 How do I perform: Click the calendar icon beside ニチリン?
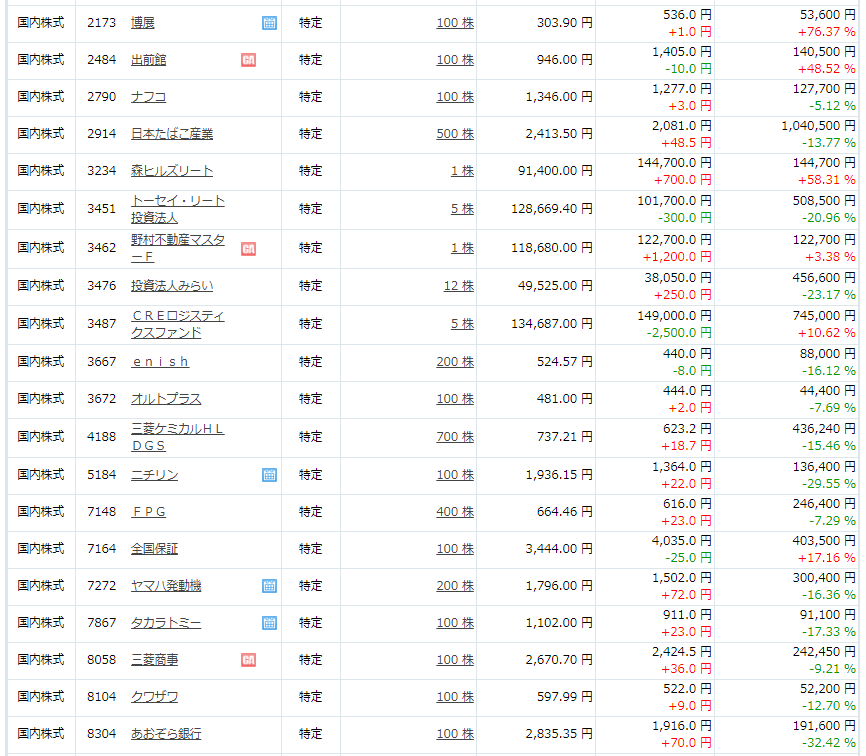pos(269,475)
